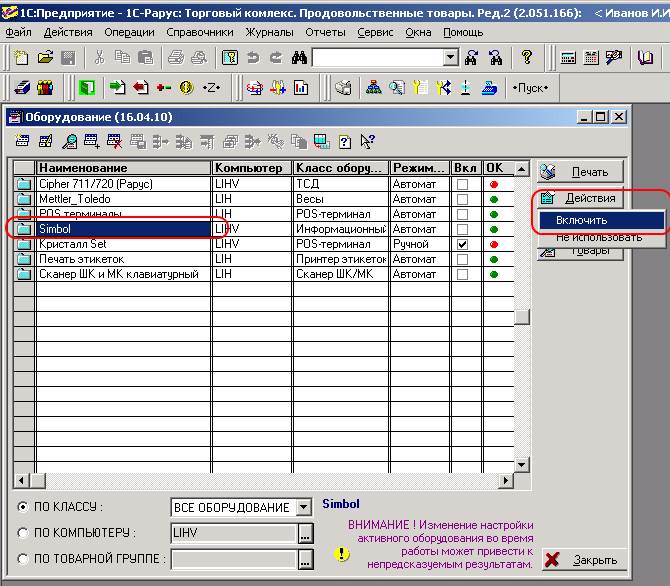Viewport: 670px width, 586px height.
Task: Click the «Печать» button
Action: [580, 172]
